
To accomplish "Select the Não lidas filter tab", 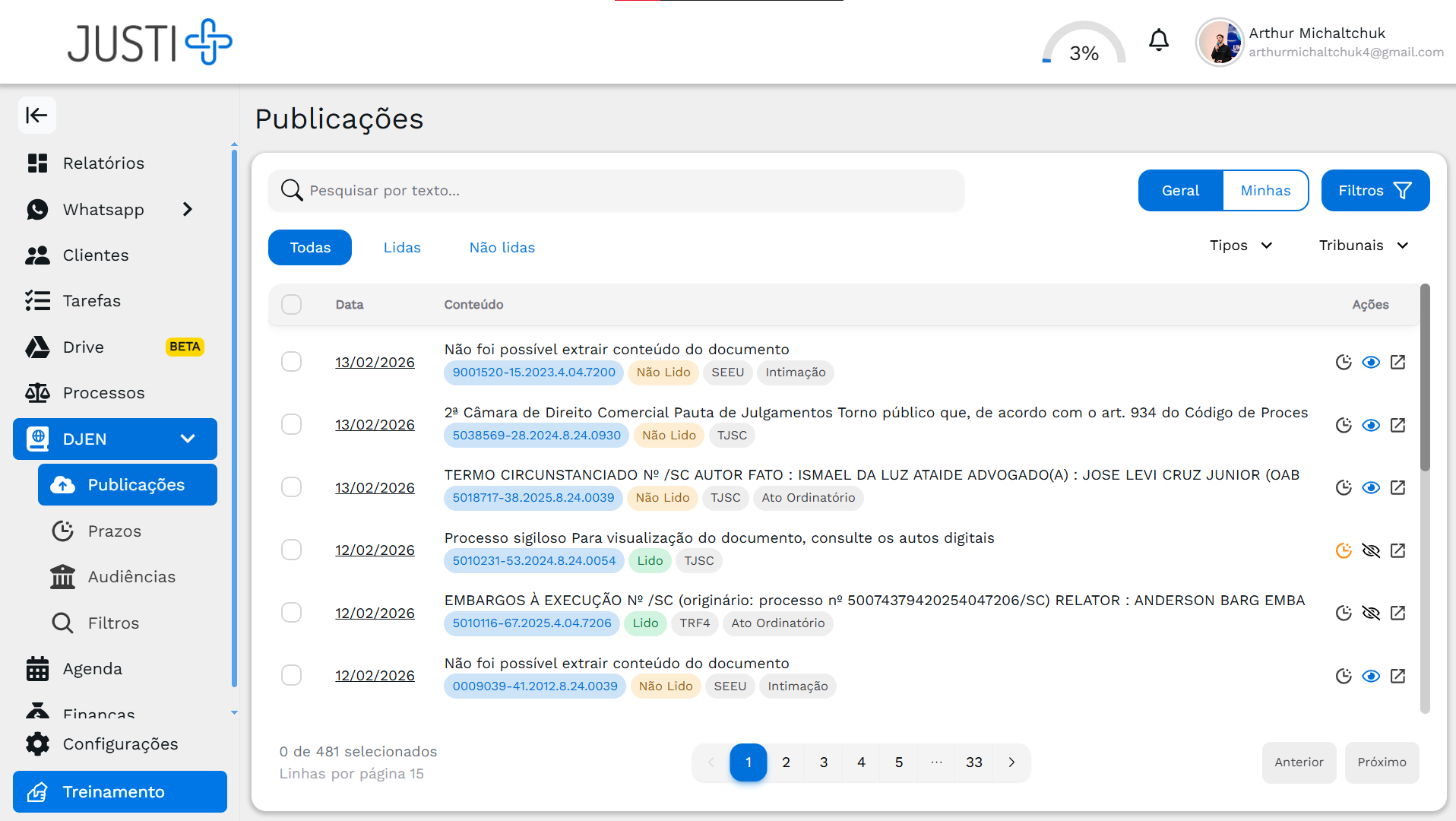I will tap(502, 247).
